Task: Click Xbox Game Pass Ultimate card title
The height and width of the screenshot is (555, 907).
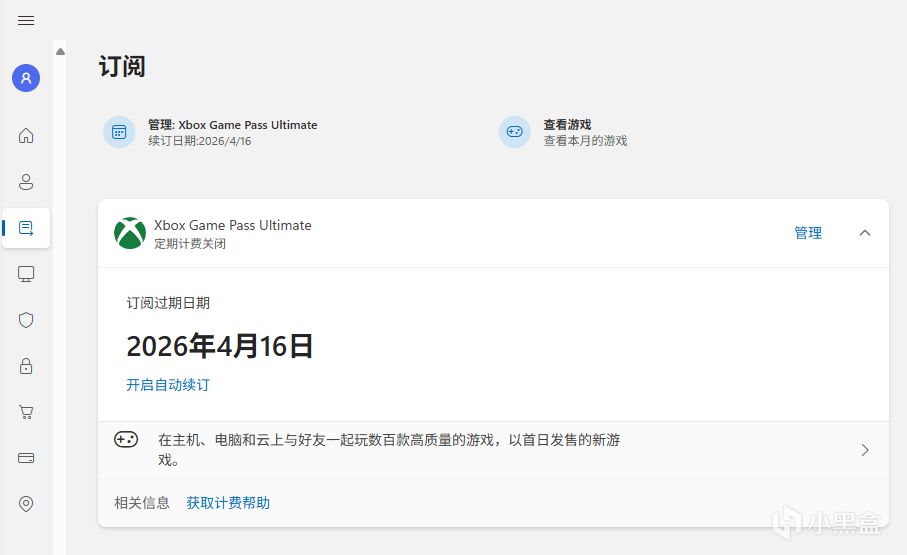Action: click(x=233, y=225)
